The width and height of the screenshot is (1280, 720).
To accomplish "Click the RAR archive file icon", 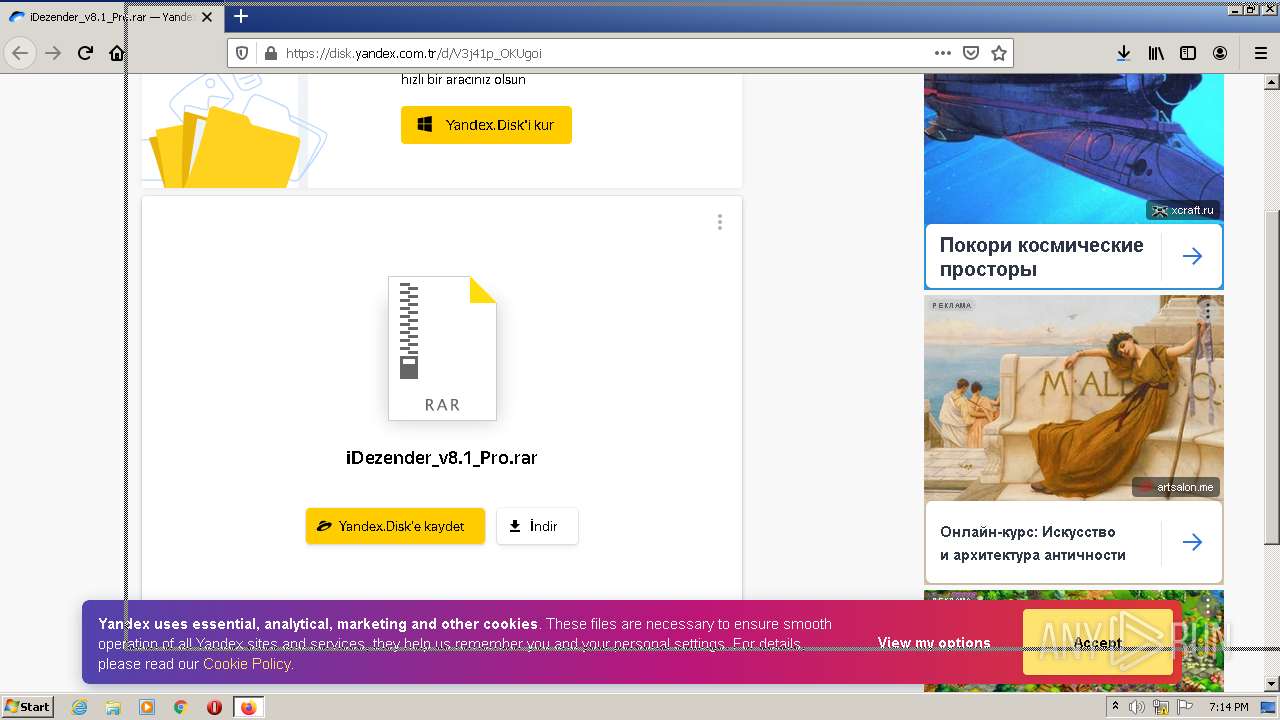I will pos(442,348).
